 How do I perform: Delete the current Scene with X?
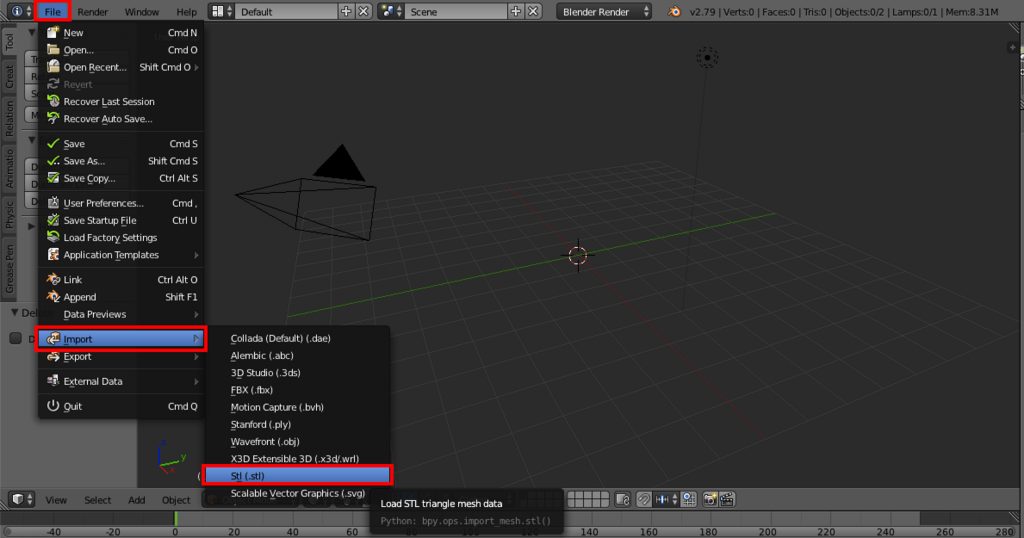click(x=534, y=11)
